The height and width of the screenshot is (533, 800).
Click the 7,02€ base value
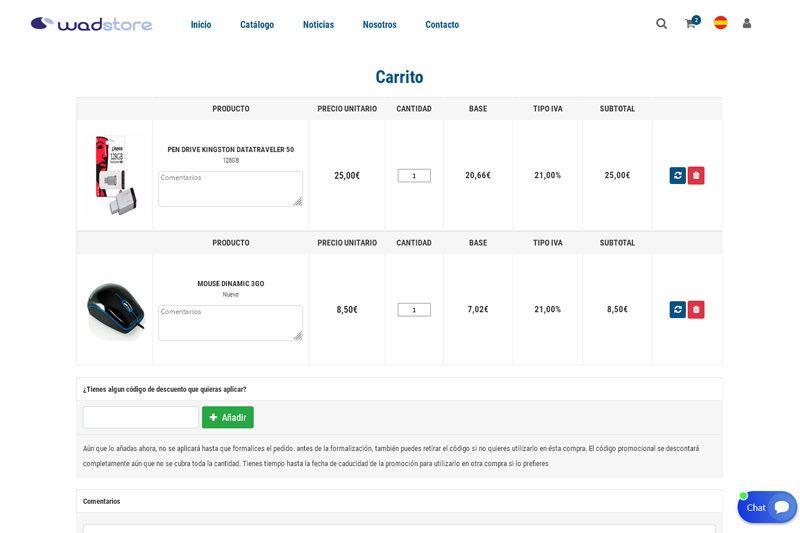478,309
